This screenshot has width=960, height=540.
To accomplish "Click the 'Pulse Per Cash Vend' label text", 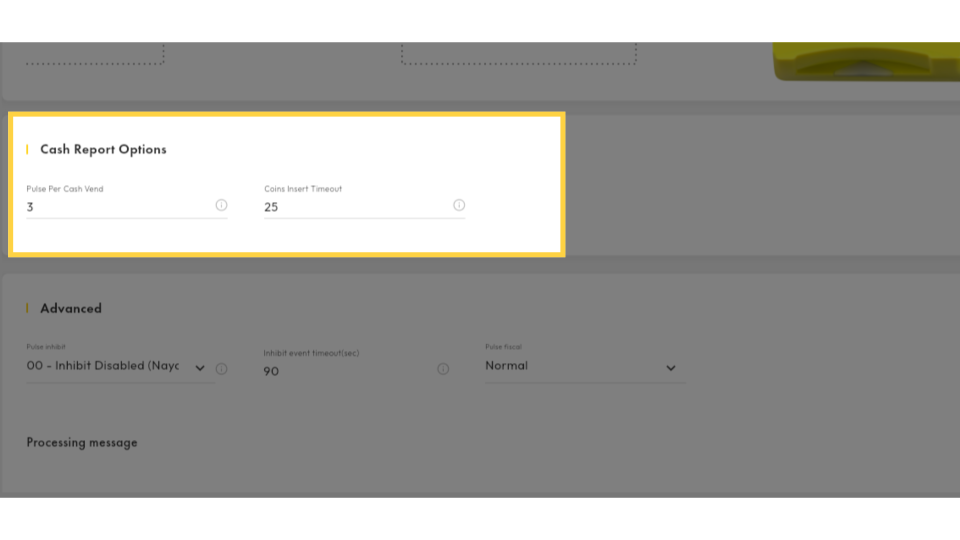I will [65, 189].
